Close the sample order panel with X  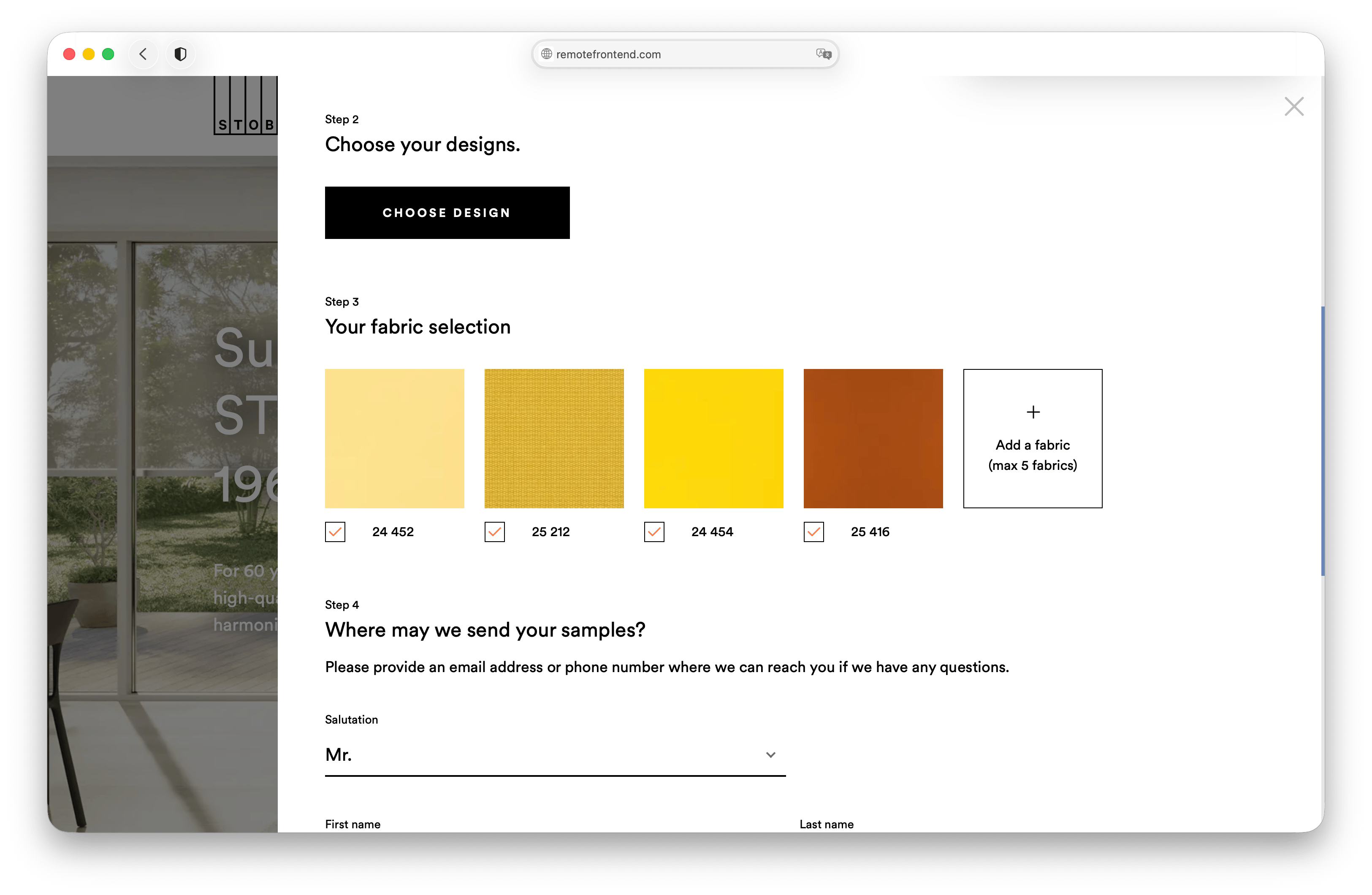1293,107
